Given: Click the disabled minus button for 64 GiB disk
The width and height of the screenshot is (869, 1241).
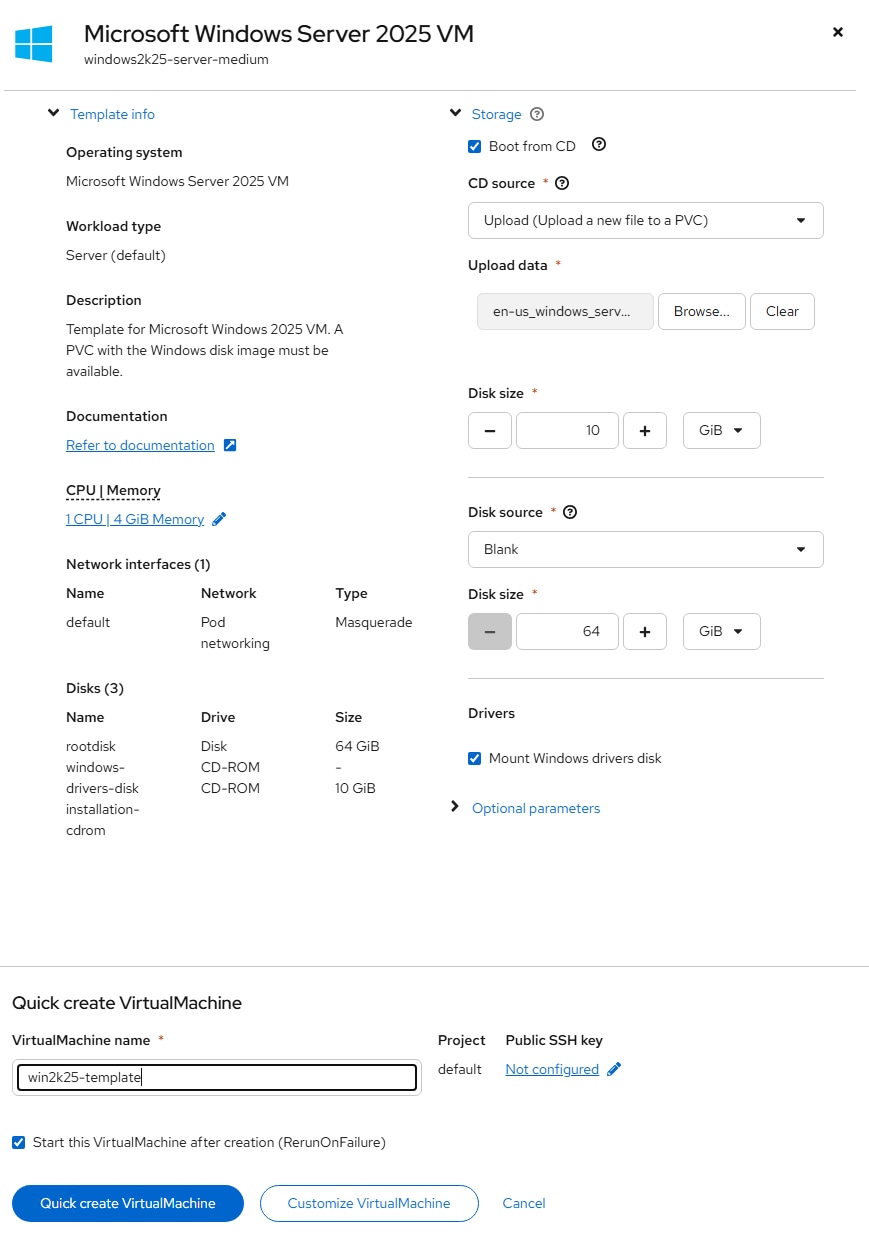Looking at the screenshot, I should tap(490, 631).
